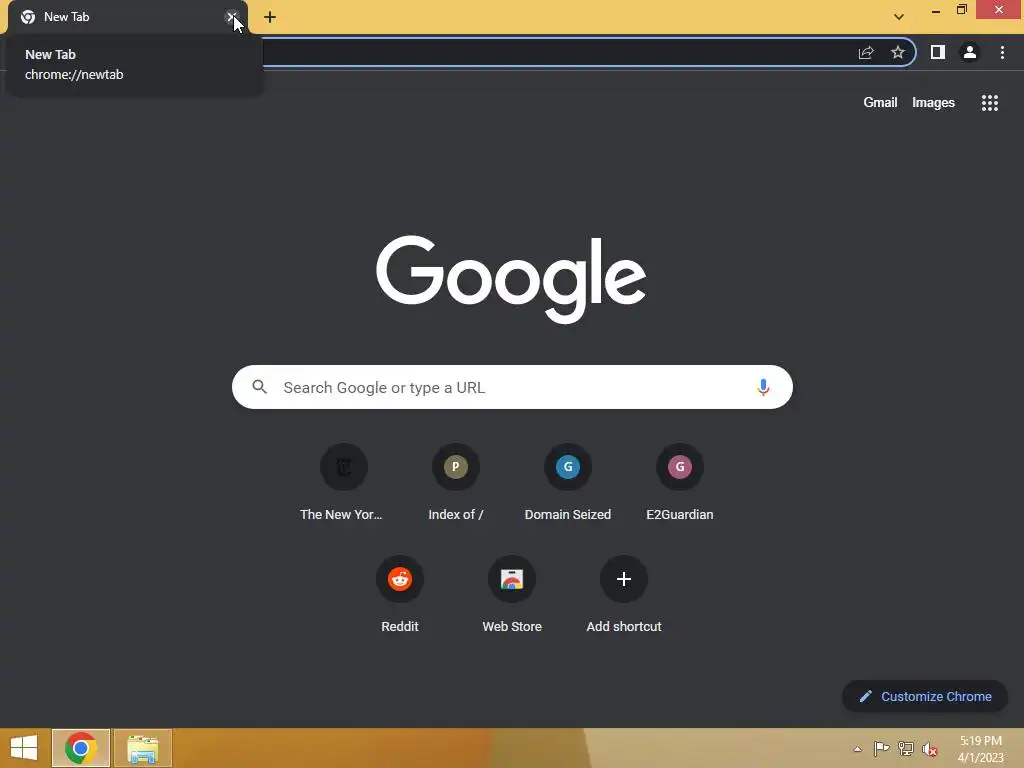Open the Index of / shortcut
This screenshot has height=768, width=1024.
[456, 483]
